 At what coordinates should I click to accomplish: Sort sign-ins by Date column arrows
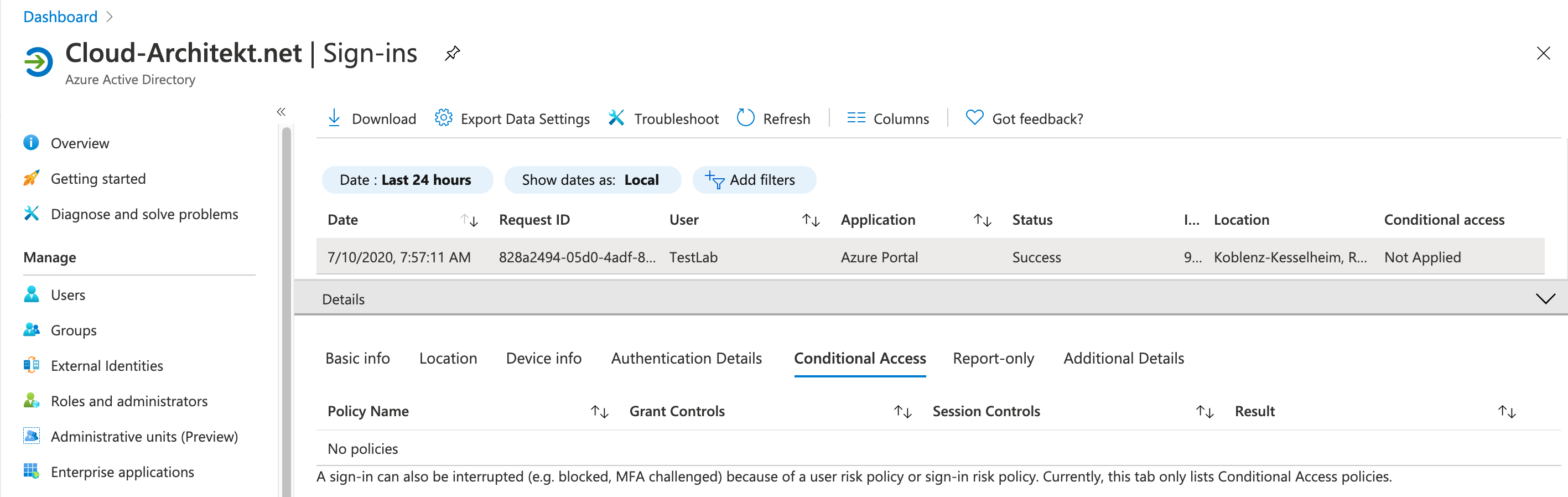[469, 220]
